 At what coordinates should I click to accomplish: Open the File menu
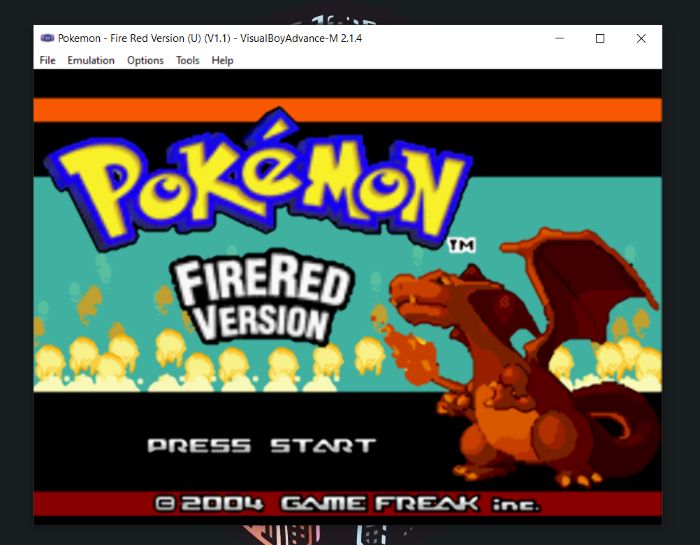click(x=47, y=60)
